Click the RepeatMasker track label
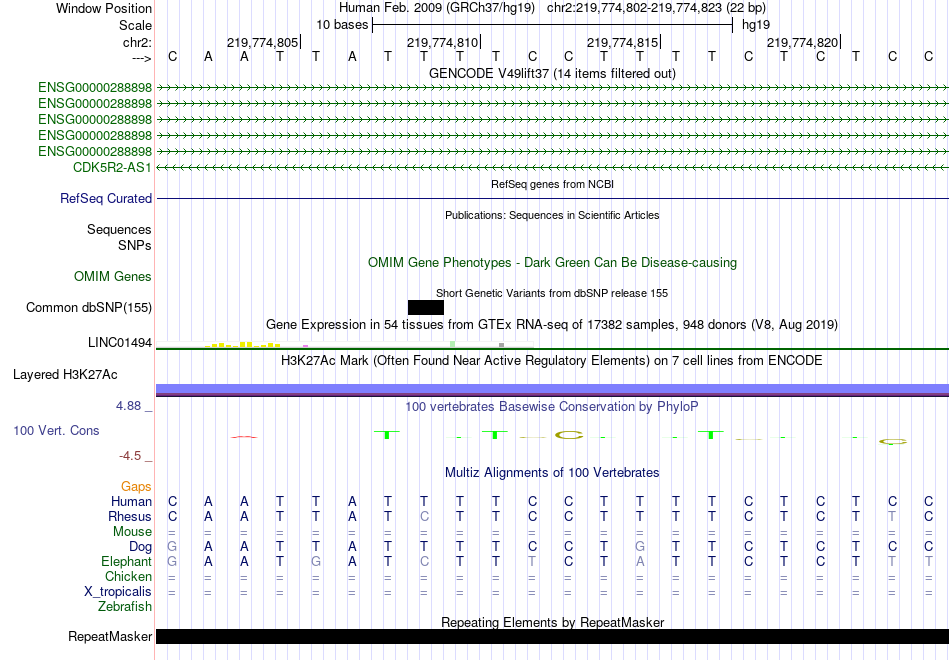This screenshot has height=660, width=950. coord(110,636)
